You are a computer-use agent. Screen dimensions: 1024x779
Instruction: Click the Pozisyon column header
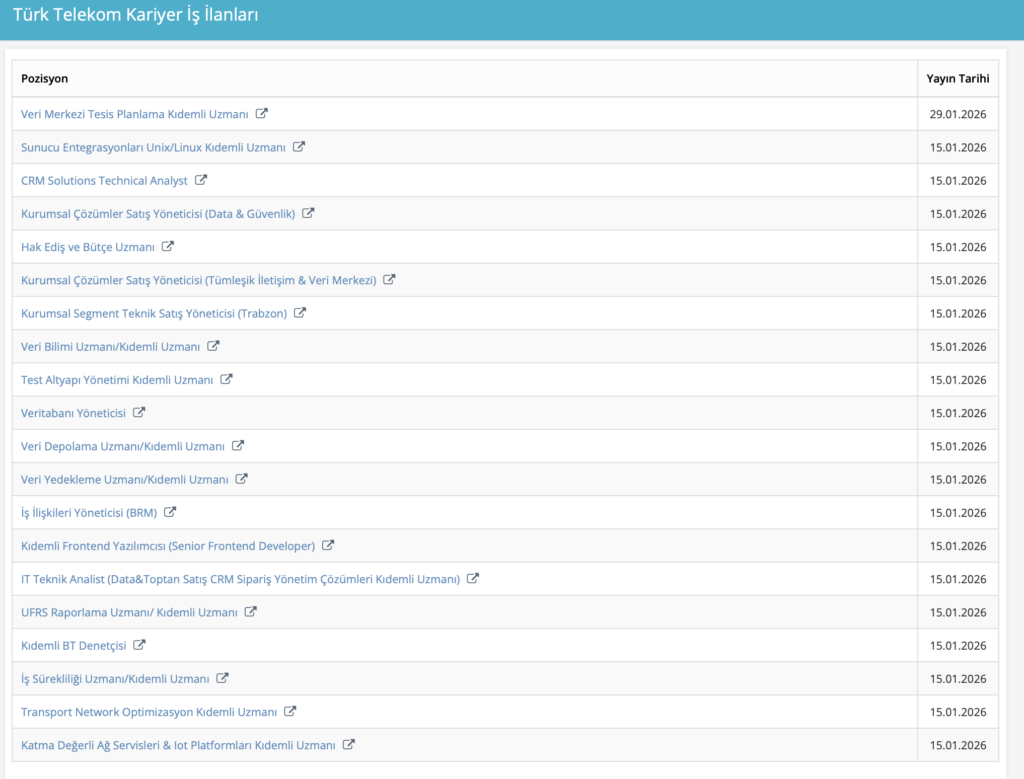(45, 78)
